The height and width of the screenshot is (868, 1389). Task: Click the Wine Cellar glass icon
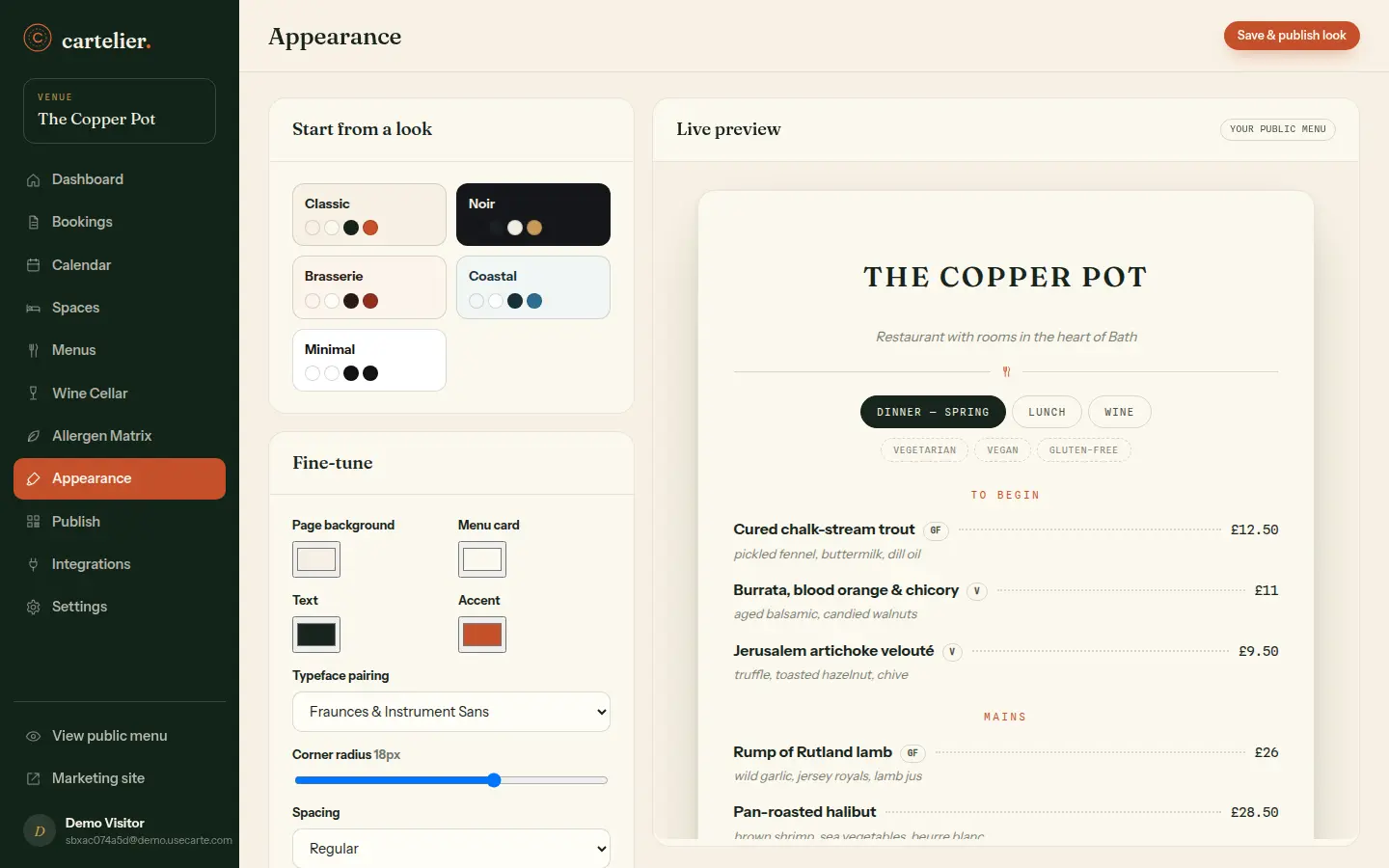tap(33, 393)
